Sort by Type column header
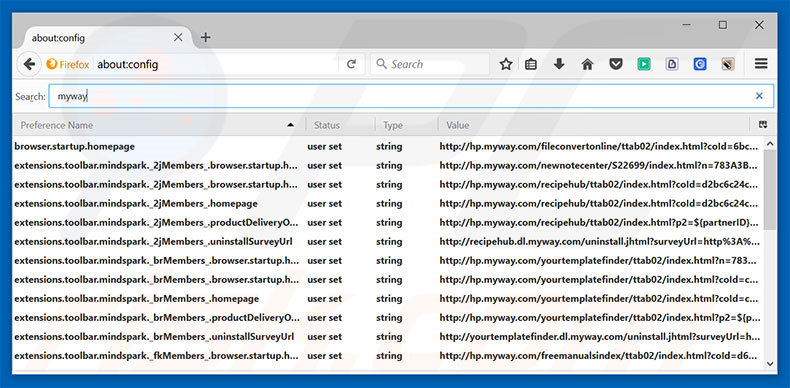790x388 pixels. 407,125
